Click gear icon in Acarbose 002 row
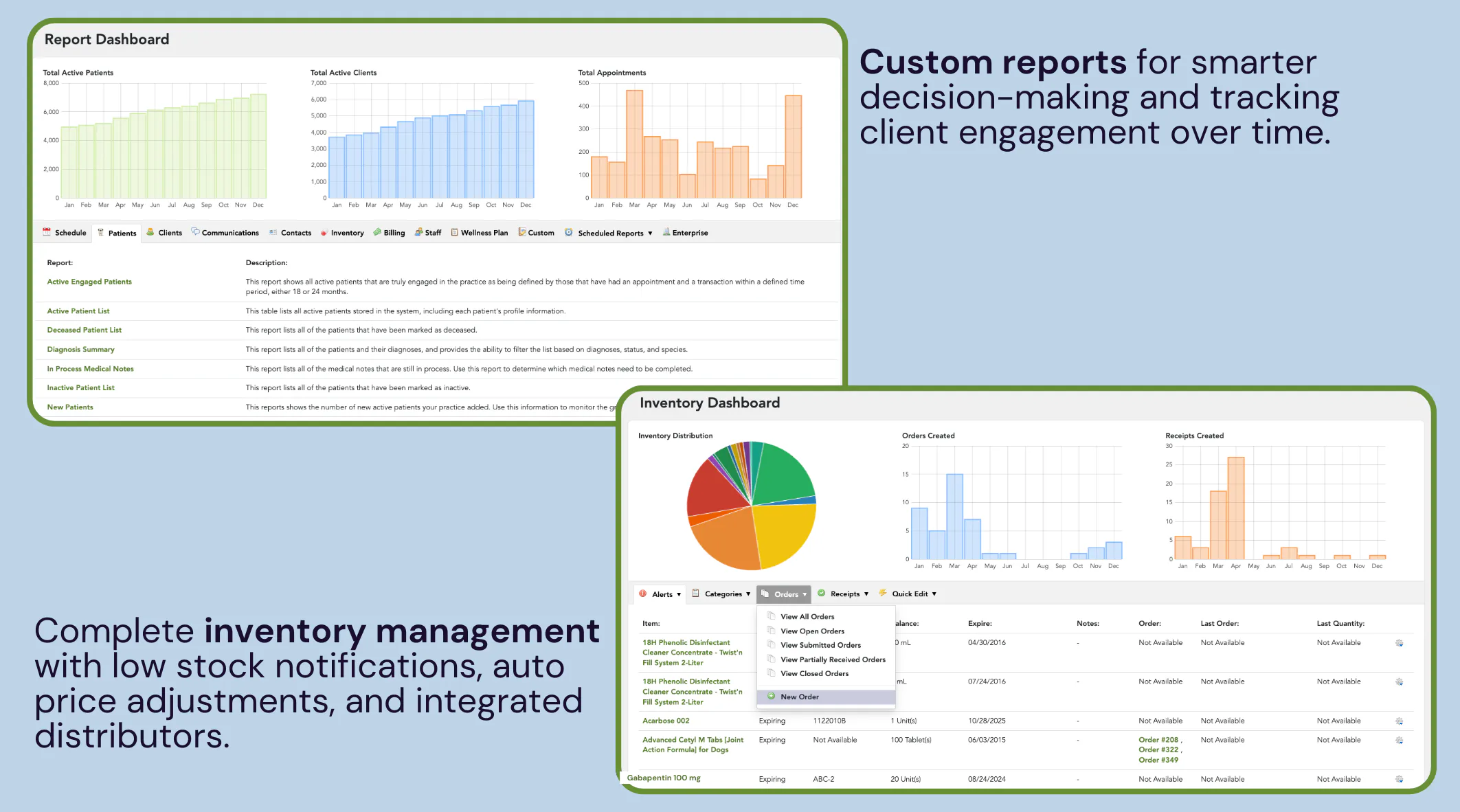The height and width of the screenshot is (812, 1460). (1400, 721)
